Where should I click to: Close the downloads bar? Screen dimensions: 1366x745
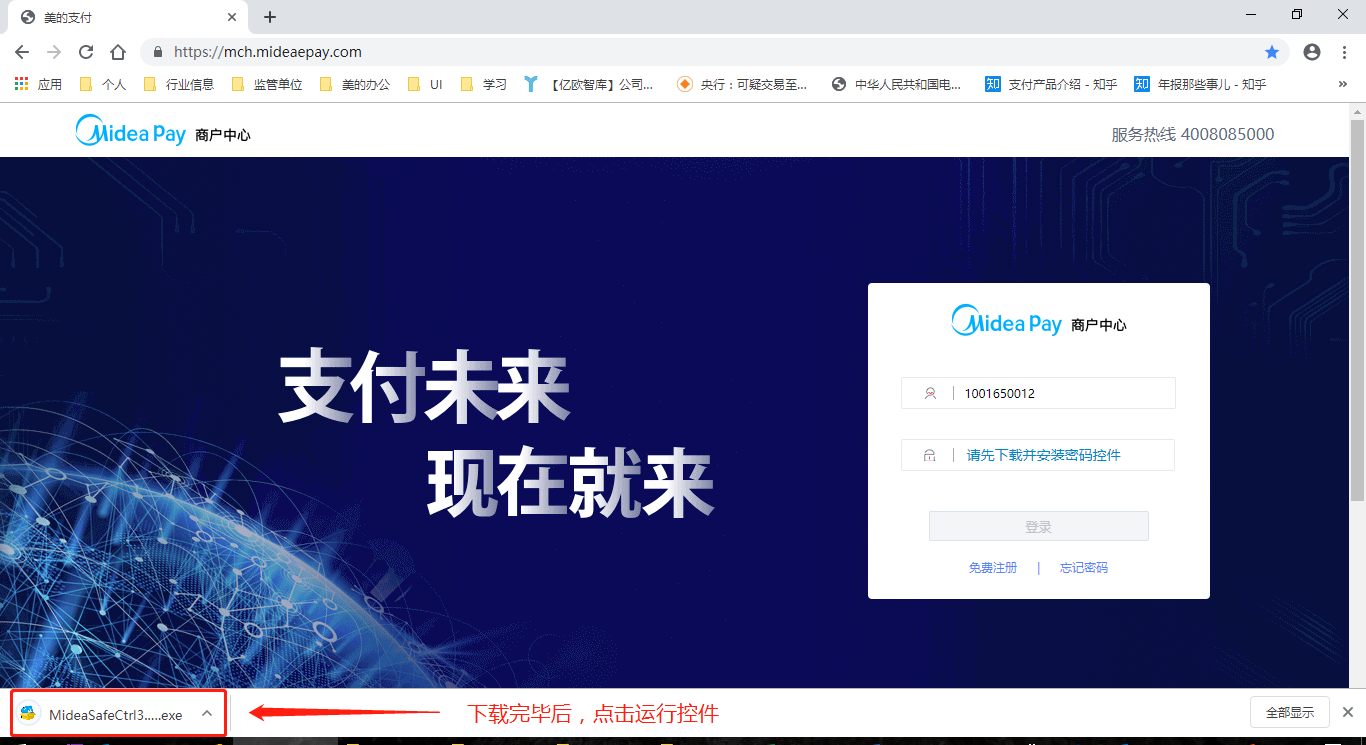tap(1347, 712)
